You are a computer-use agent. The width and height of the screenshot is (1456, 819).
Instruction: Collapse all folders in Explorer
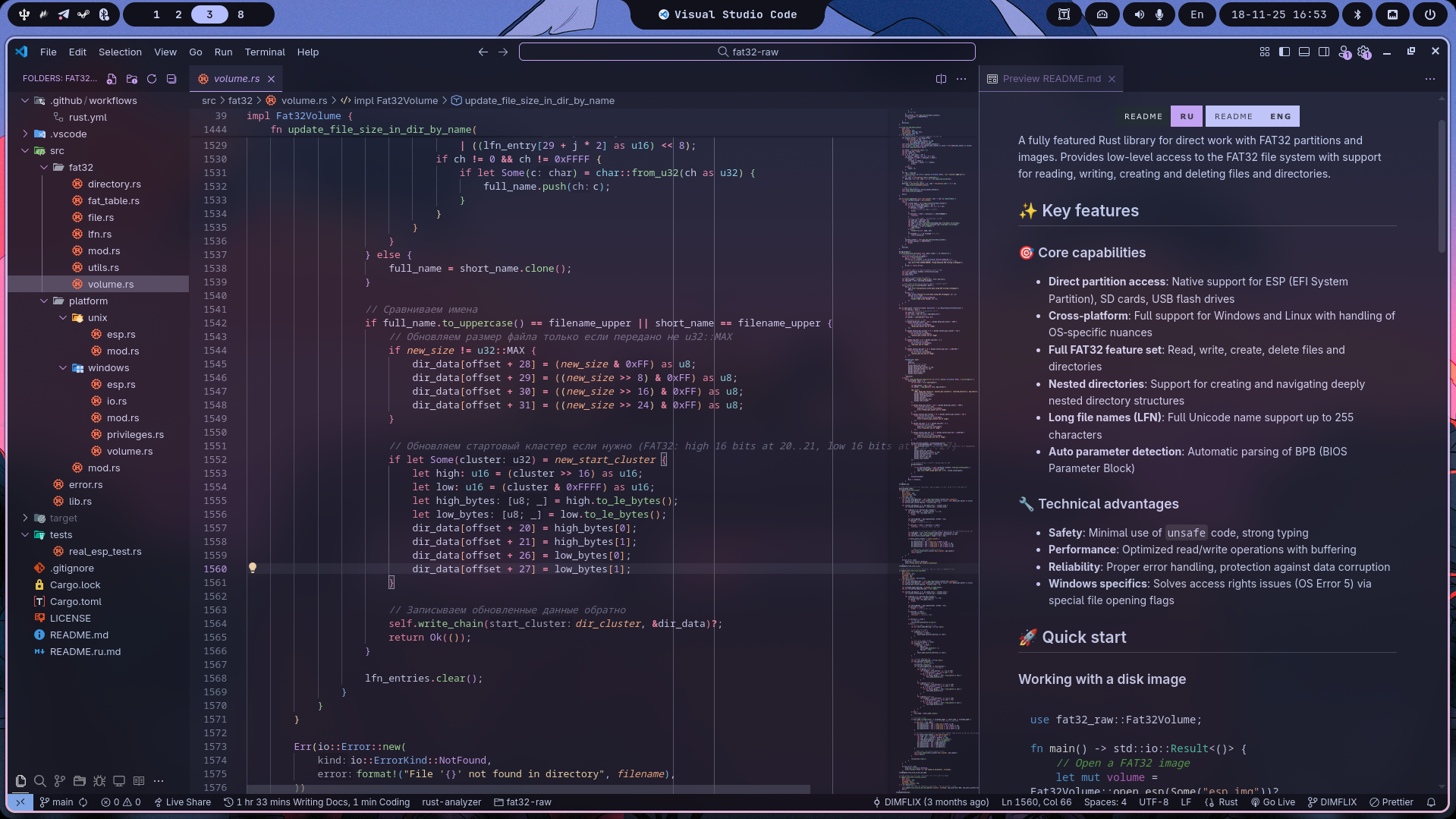tap(171, 79)
